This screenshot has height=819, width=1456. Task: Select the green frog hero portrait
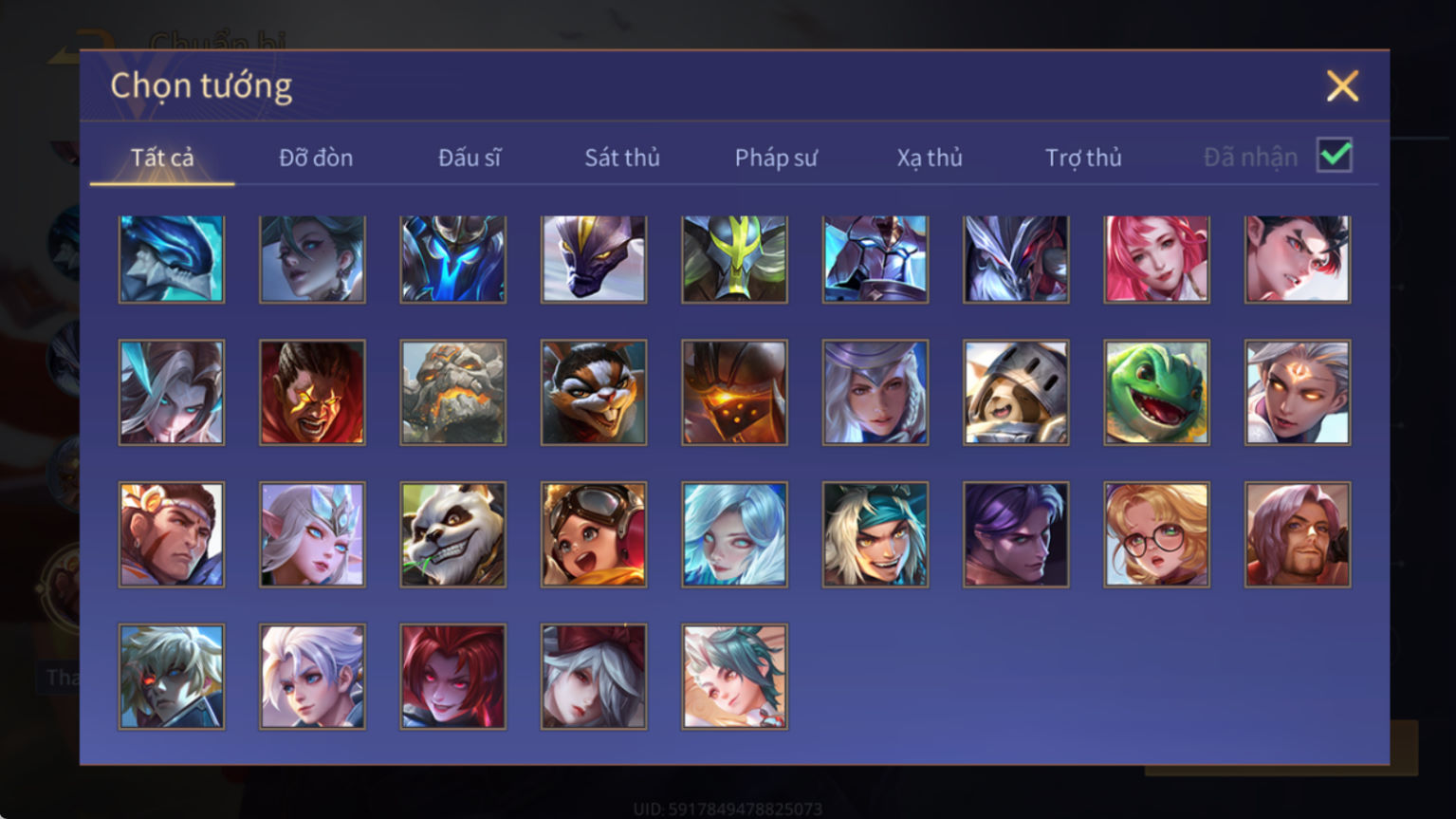pyautogui.click(x=1156, y=392)
